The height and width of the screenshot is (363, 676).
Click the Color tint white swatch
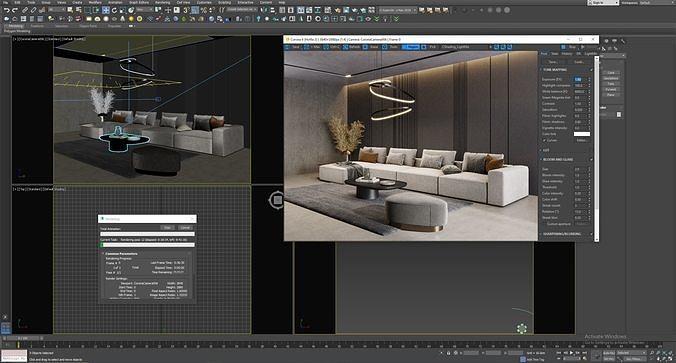582,134
